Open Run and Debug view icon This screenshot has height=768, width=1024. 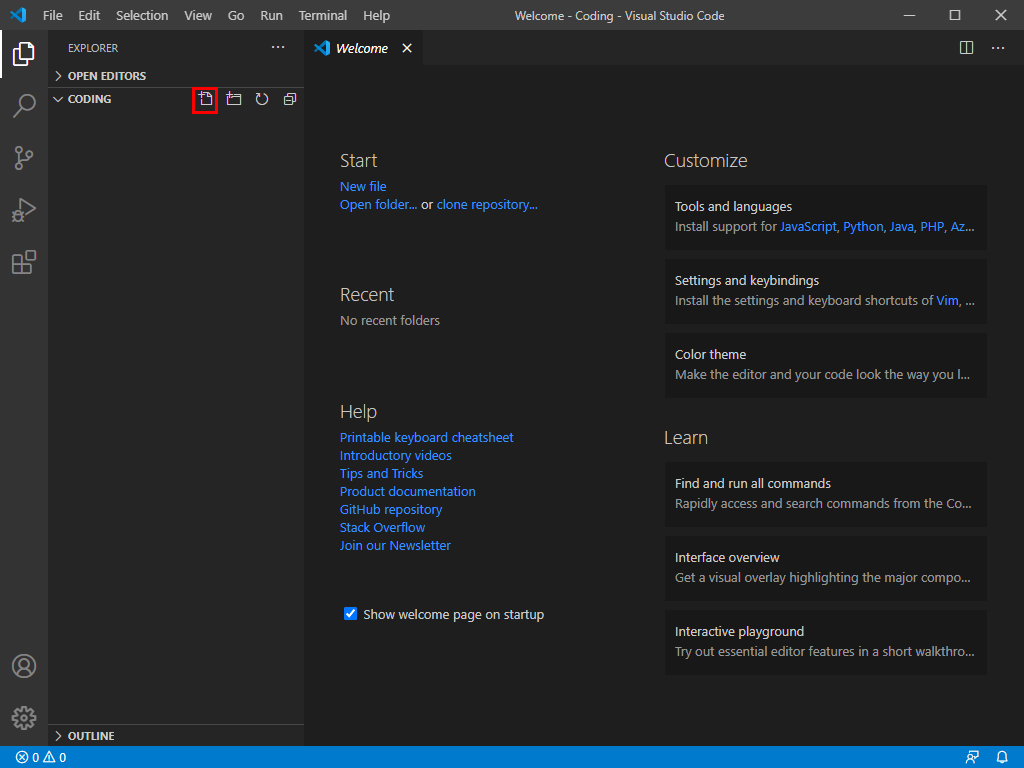click(x=24, y=210)
